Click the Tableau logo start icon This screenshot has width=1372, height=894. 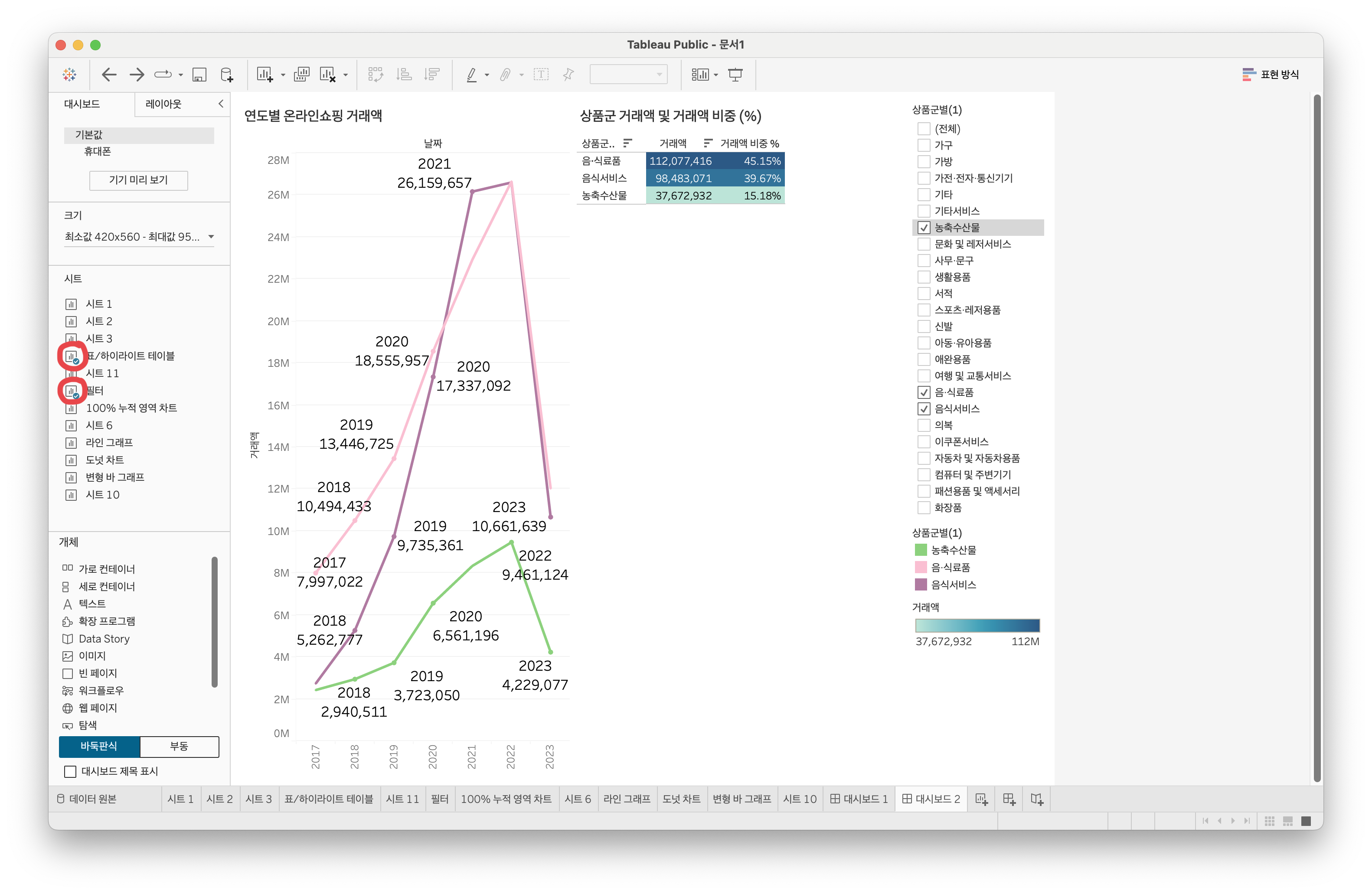point(70,75)
